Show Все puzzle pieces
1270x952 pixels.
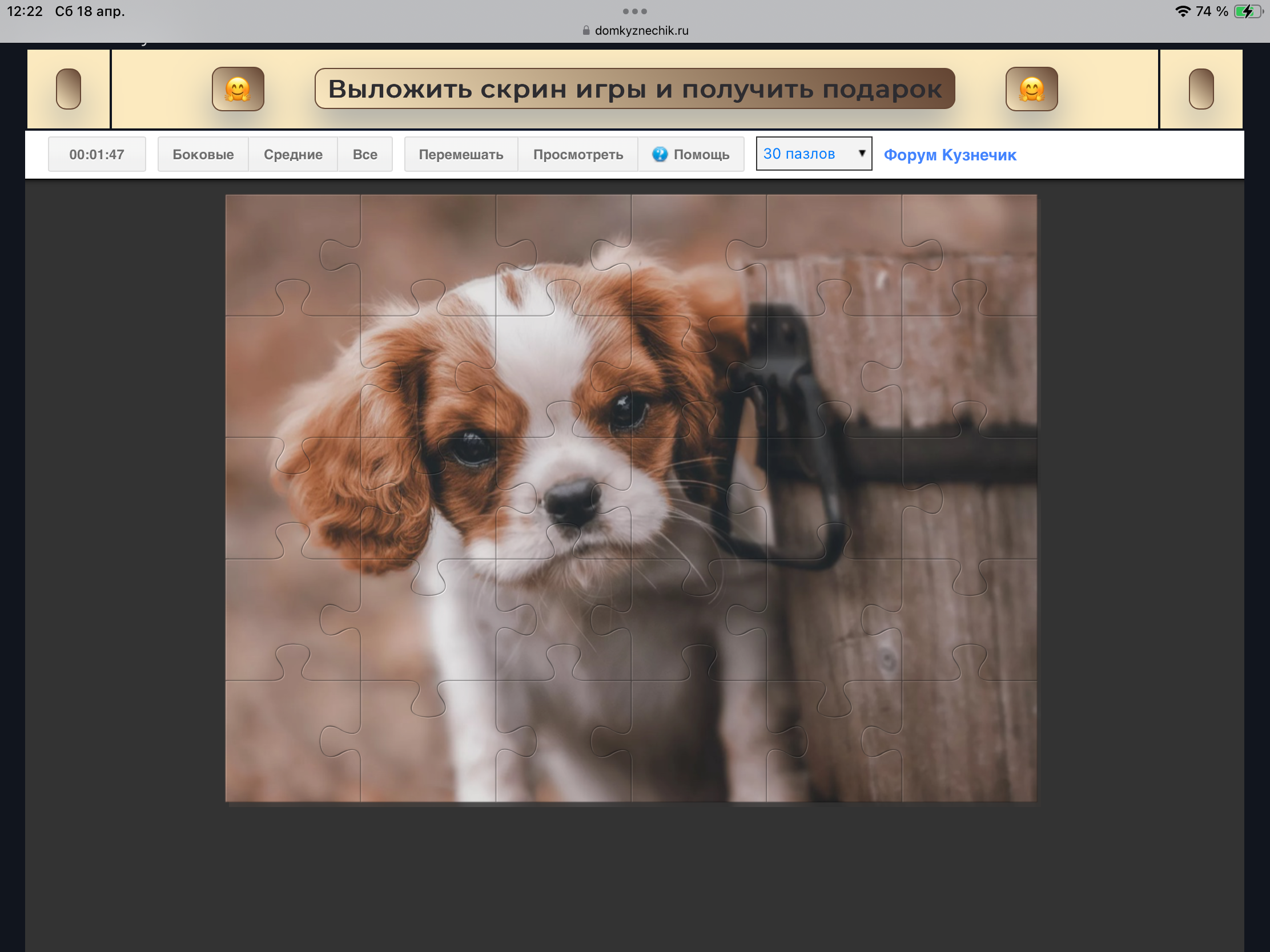(364, 154)
